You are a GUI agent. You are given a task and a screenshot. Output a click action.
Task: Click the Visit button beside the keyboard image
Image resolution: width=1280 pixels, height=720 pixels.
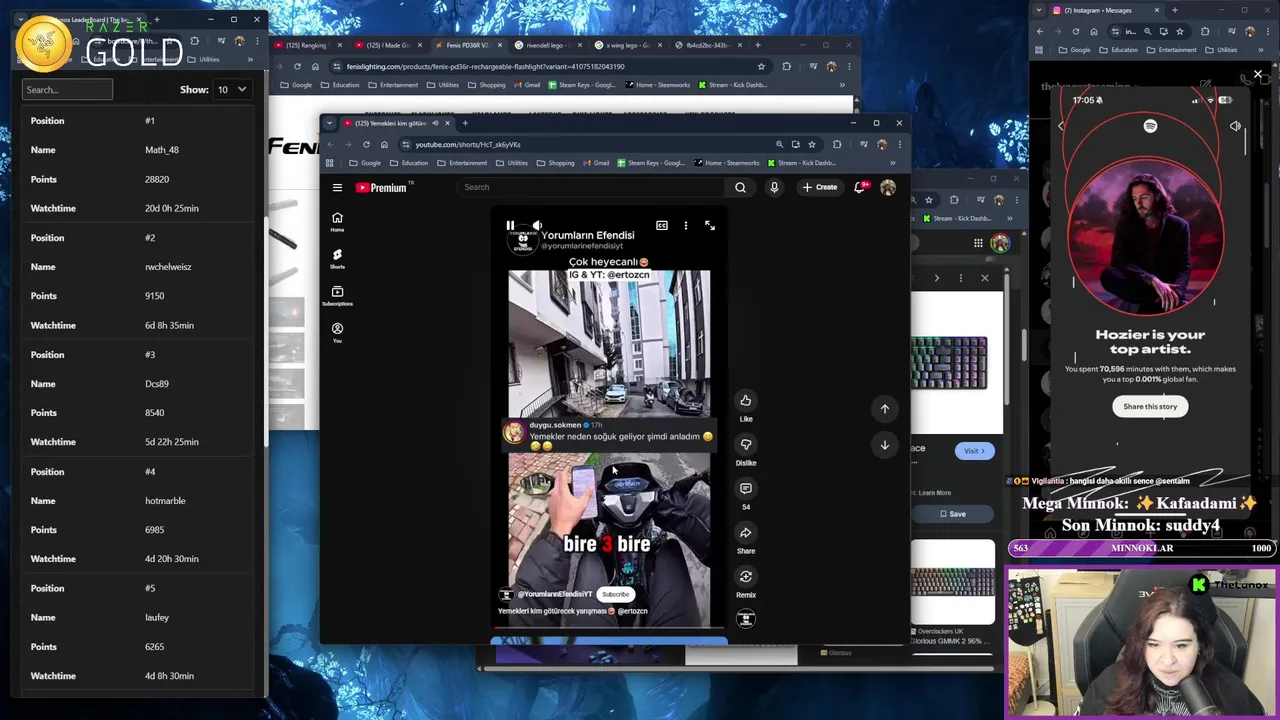pos(974,451)
